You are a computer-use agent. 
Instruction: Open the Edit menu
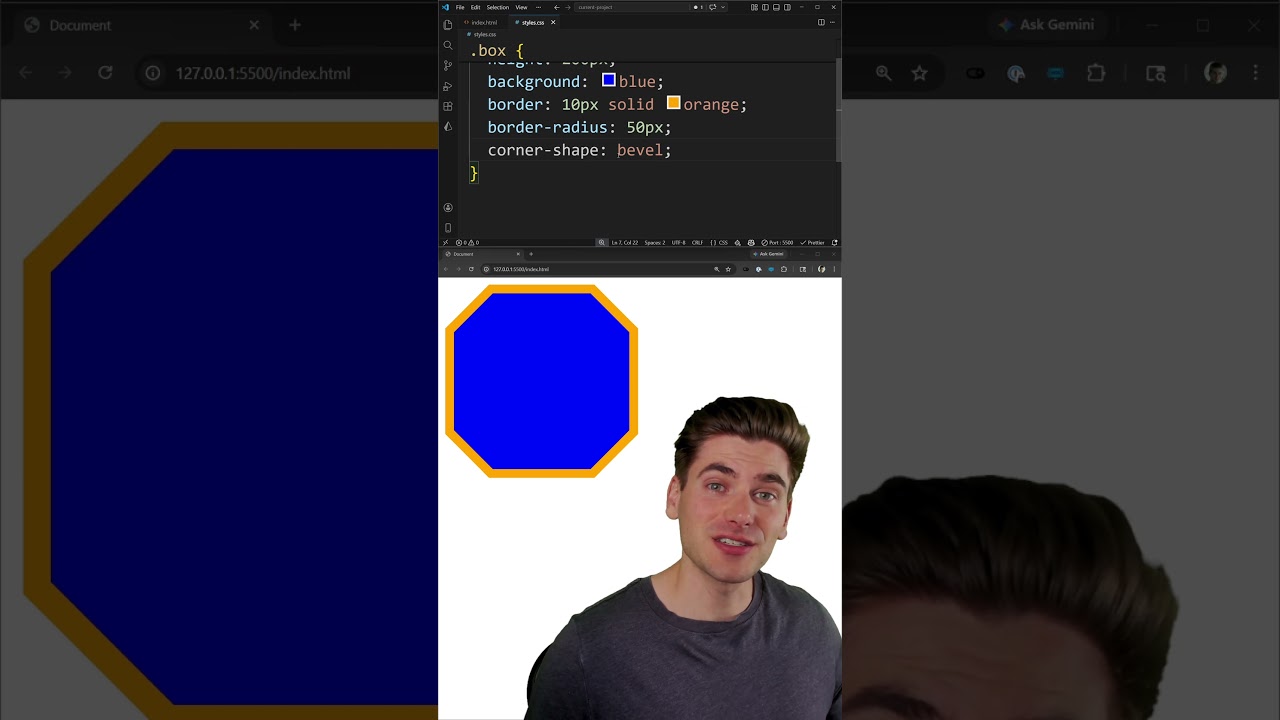point(475,7)
